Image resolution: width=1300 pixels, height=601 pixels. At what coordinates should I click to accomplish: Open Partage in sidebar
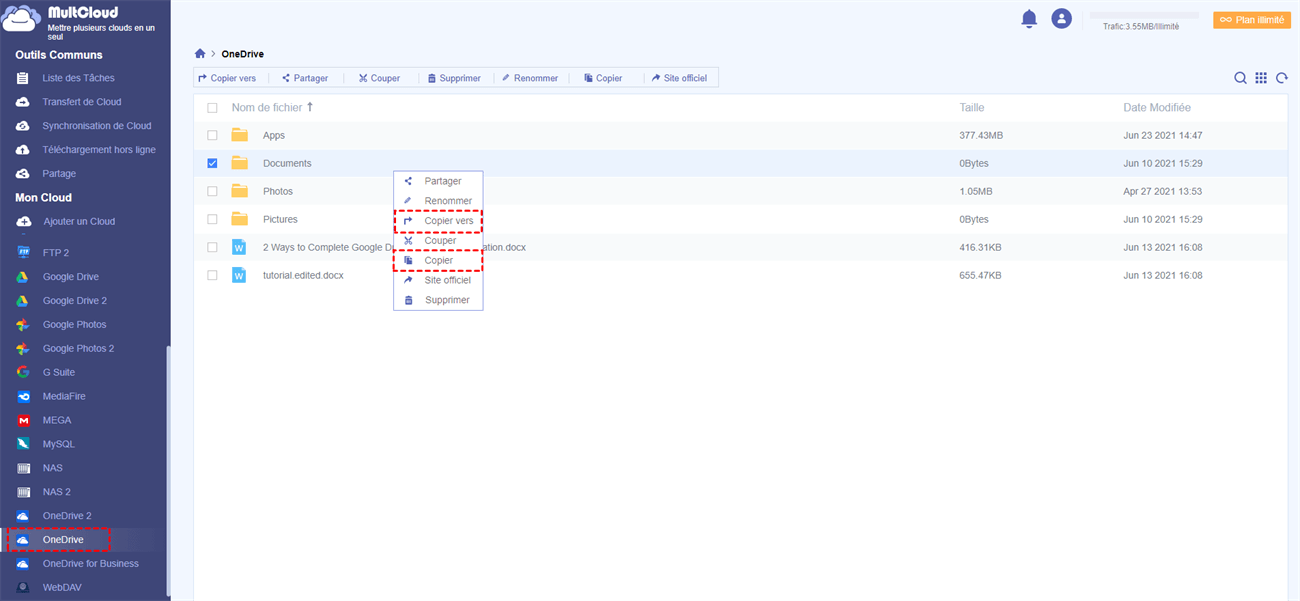[x=59, y=174]
